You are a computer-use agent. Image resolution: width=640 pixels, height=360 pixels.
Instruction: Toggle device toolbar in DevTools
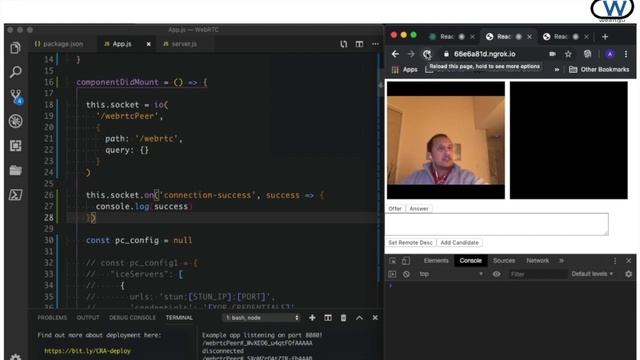click(x=405, y=261)
